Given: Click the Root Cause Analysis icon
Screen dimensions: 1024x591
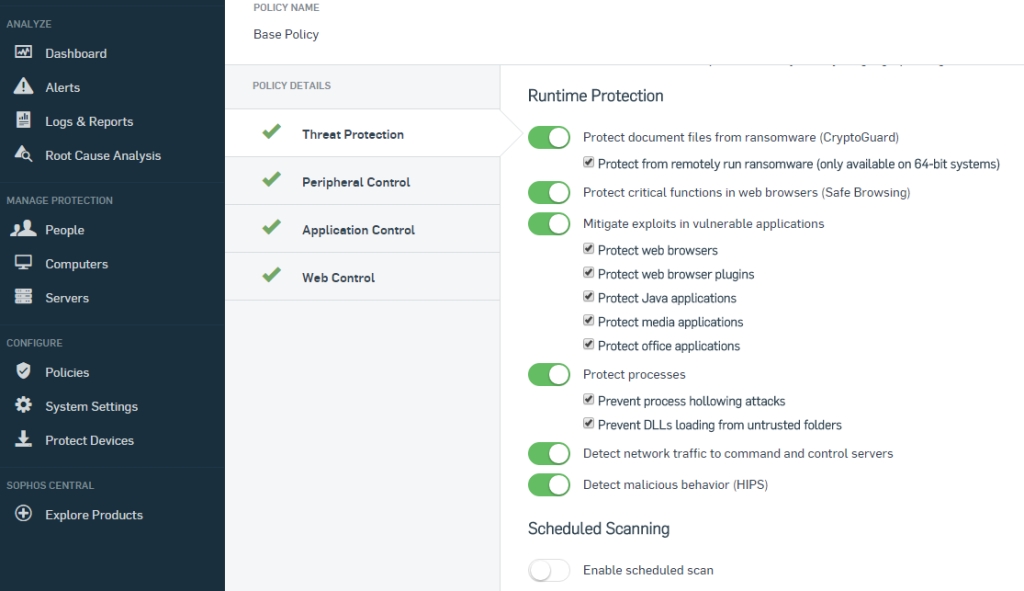Looking at the screenshot, I should 24,155.
